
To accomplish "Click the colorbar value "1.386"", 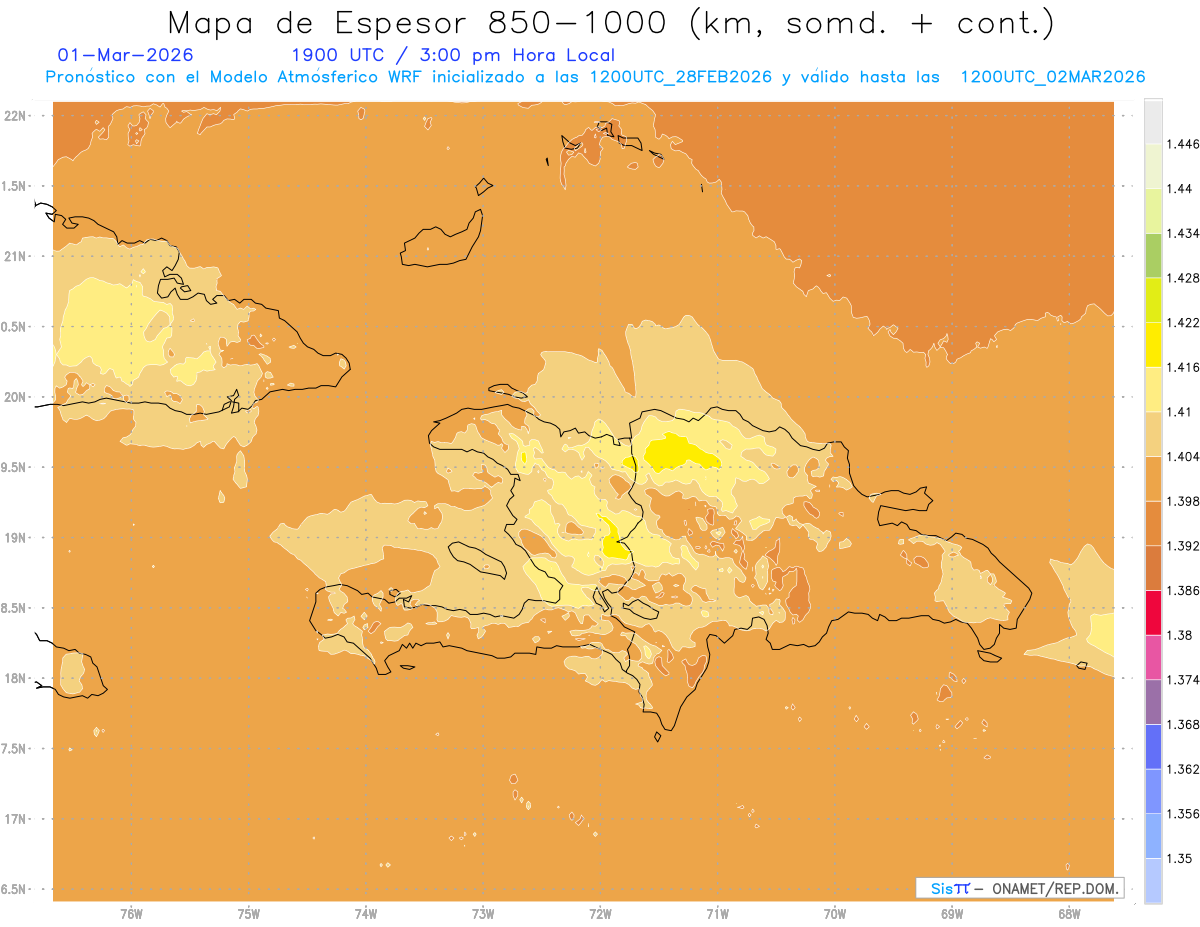I will point(1183,590).
